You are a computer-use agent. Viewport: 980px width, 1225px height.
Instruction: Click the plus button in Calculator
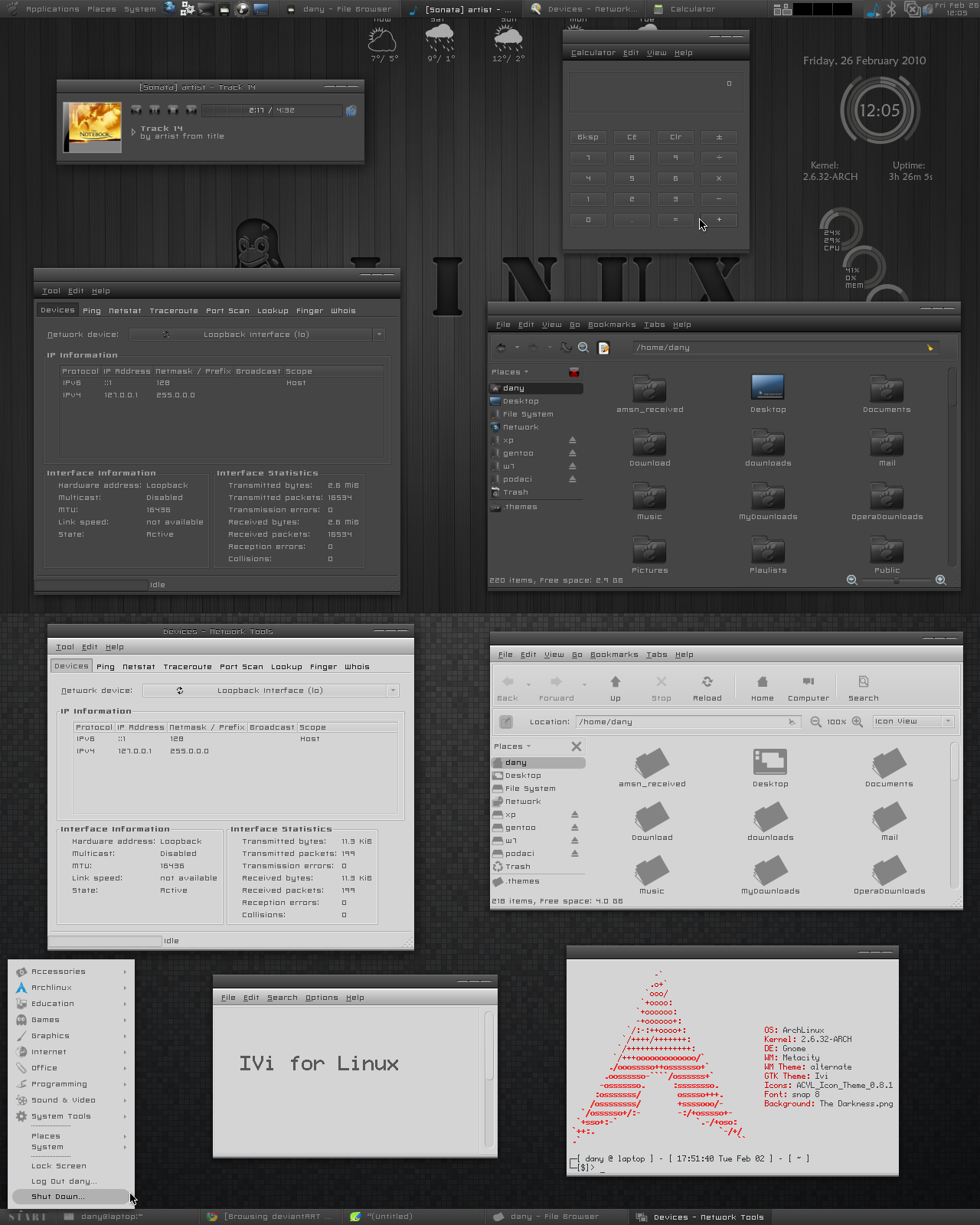click(719, 220)
